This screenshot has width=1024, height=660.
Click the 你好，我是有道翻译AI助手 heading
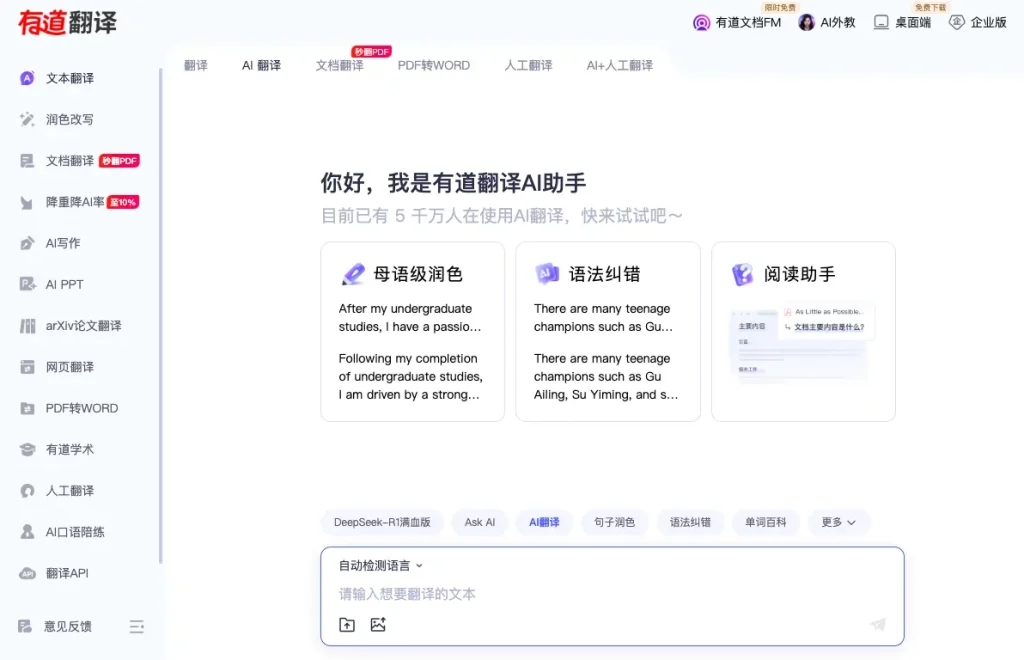point(453,183)
